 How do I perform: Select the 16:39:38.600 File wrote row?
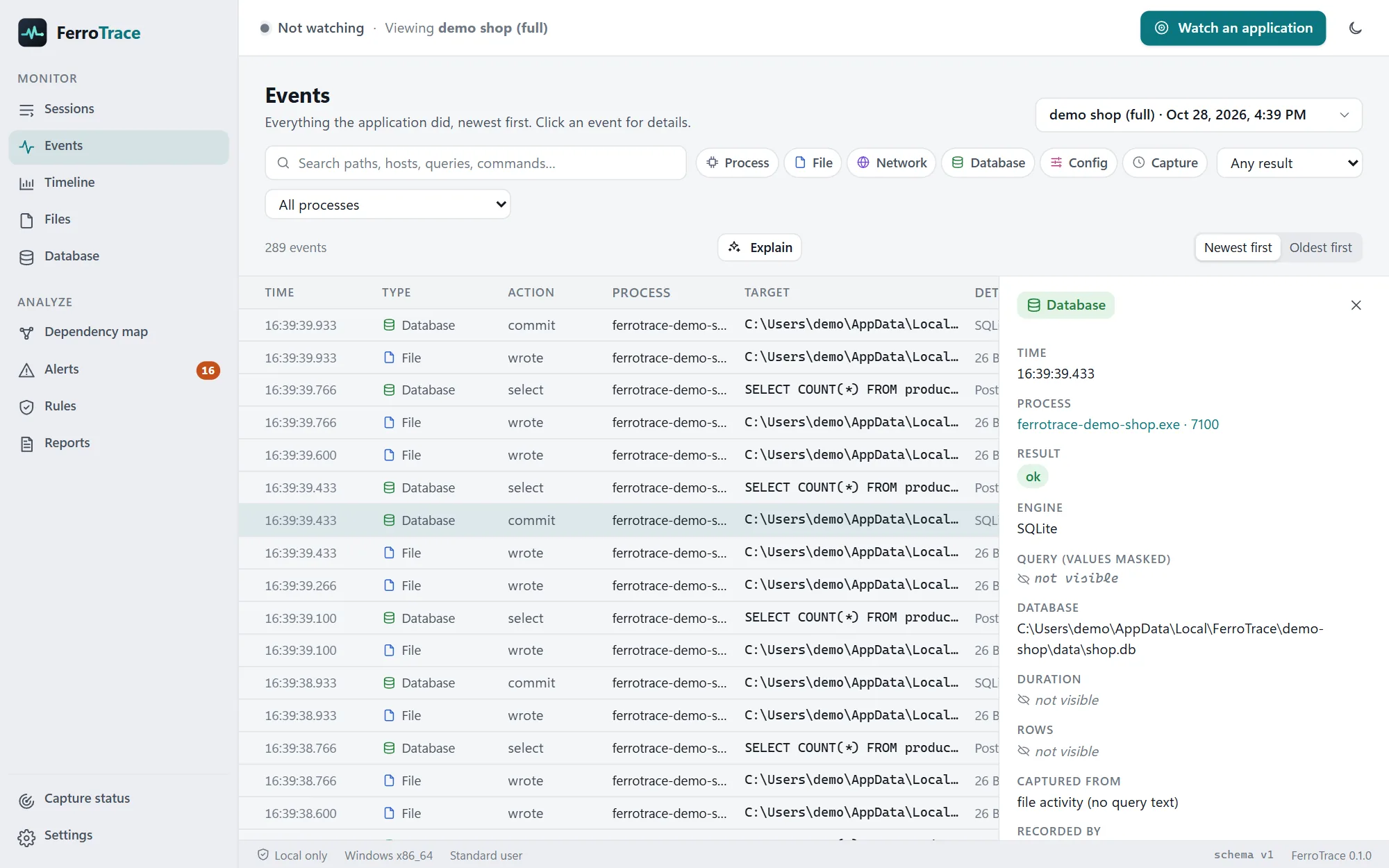[619, 814]
